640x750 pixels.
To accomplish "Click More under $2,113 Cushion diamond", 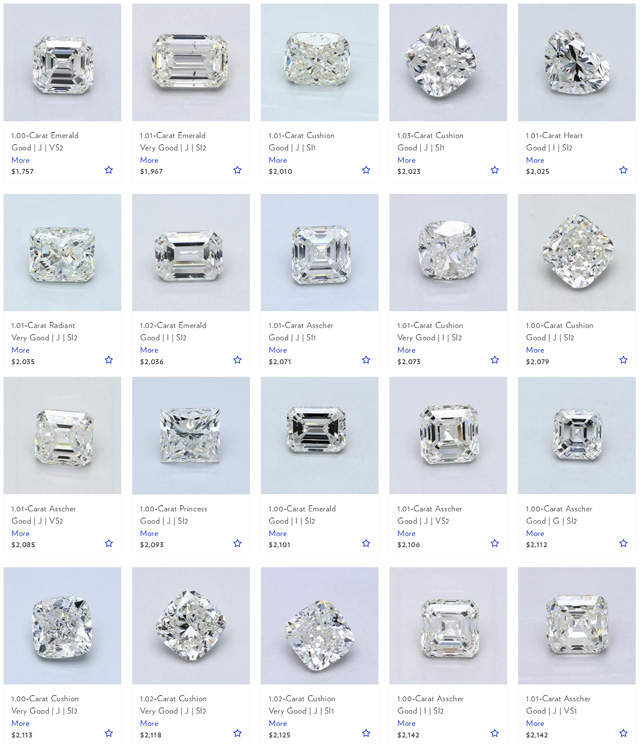I will pos(20,723).
